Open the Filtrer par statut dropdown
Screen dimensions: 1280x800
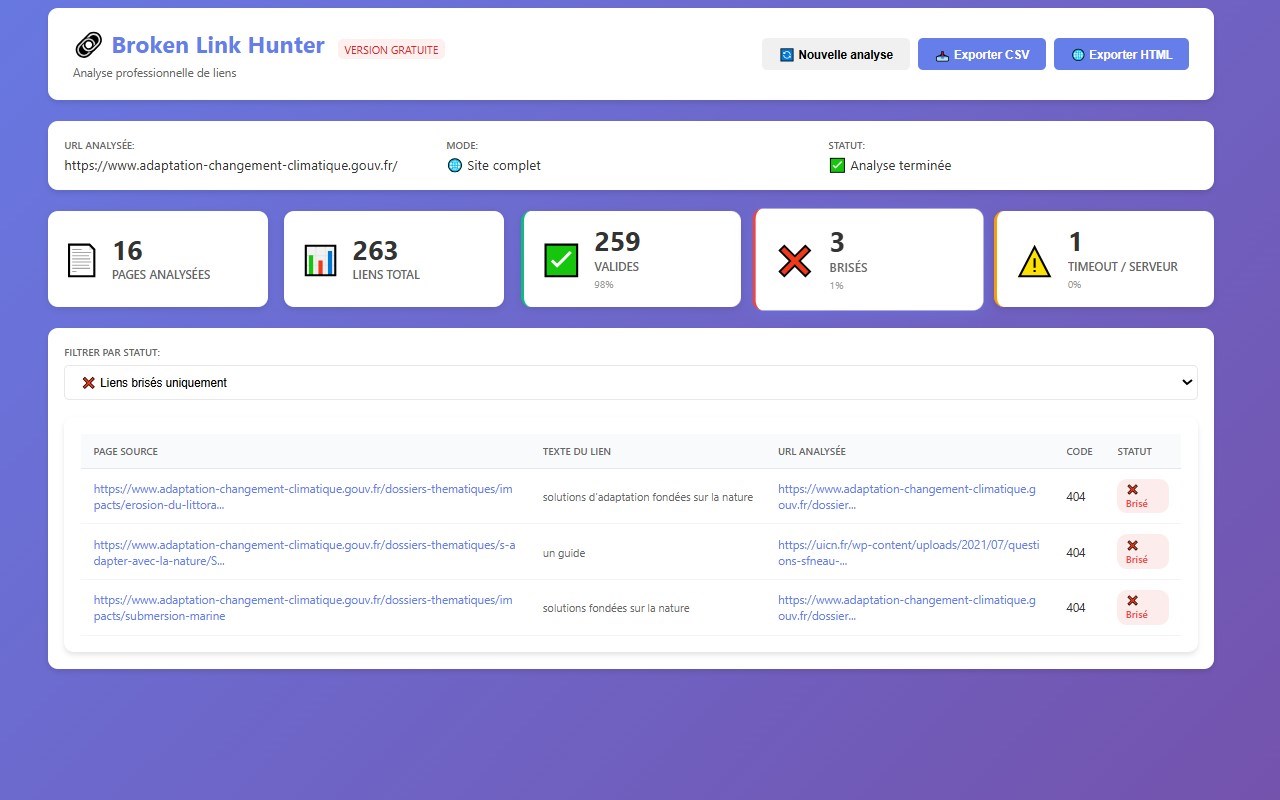631,382
